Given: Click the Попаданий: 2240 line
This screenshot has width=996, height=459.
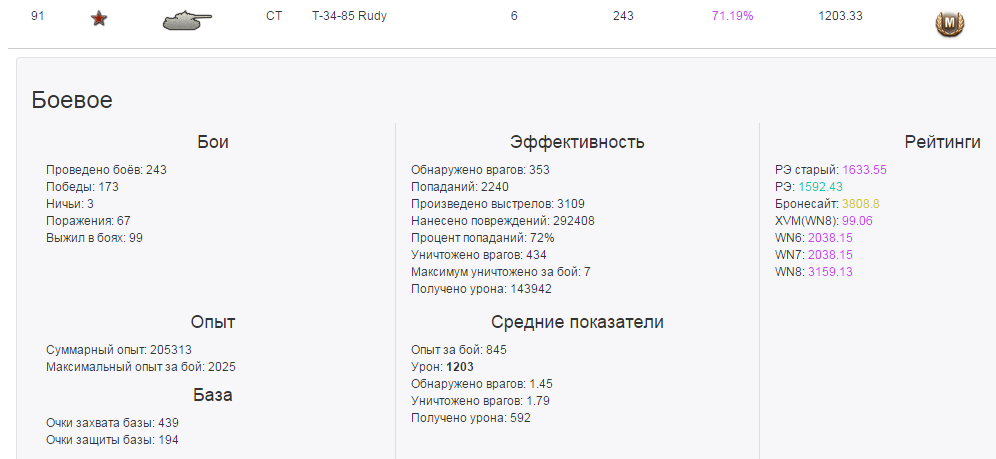Looking at the screenshot, I should point(460,187).
